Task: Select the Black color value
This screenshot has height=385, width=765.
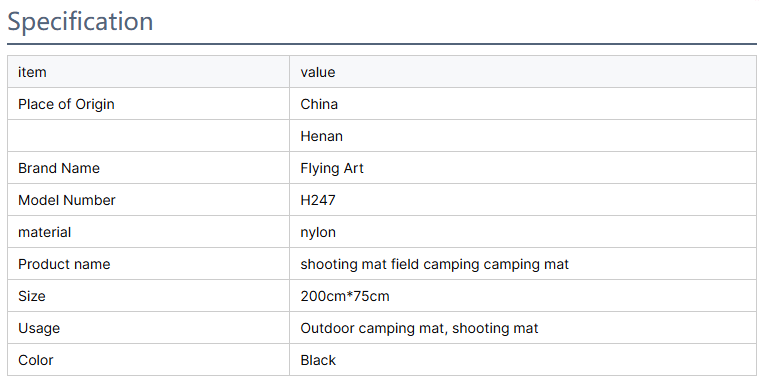Action: (x=318, y=360)
